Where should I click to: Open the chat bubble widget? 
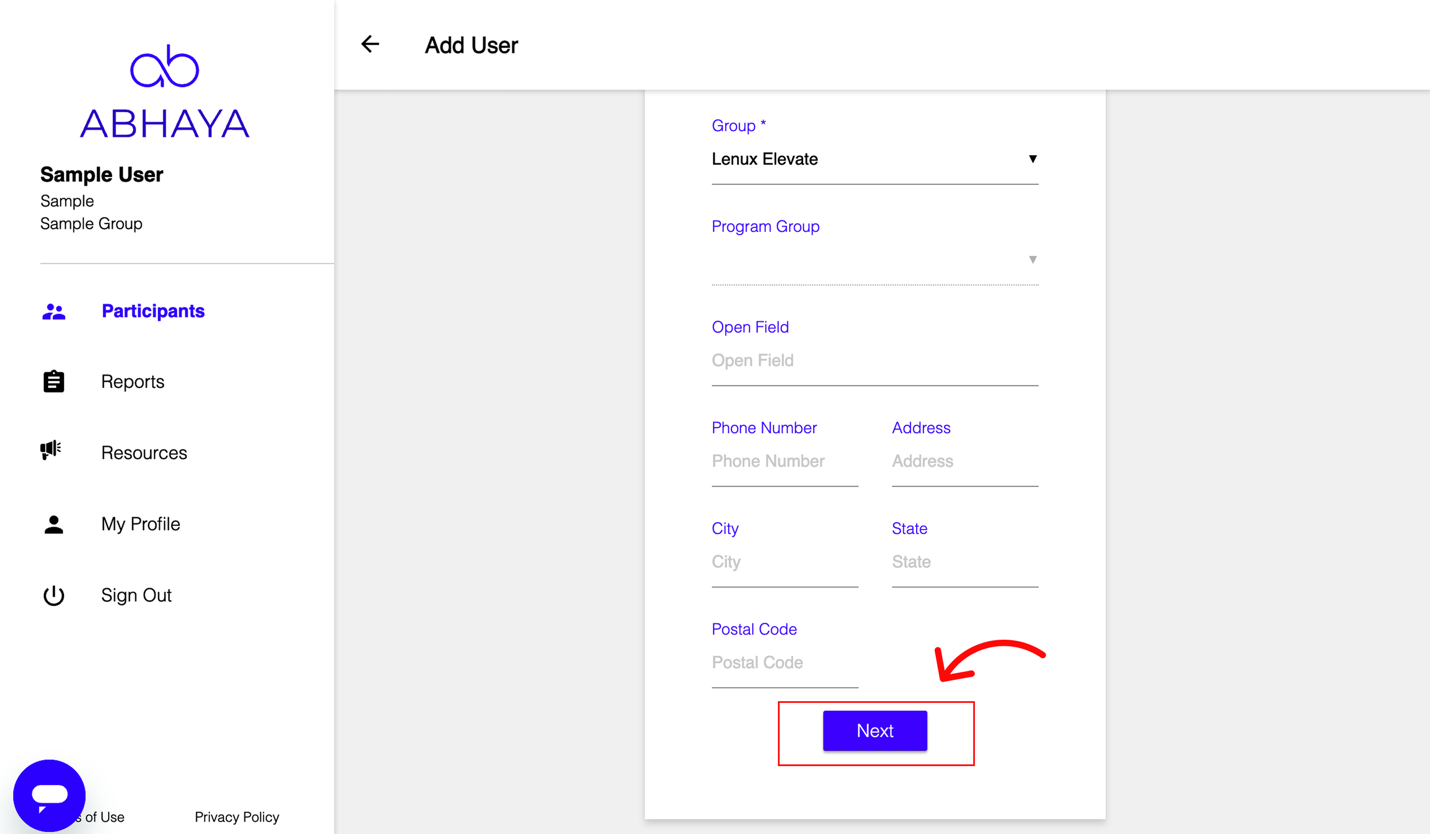coord(49,796)
